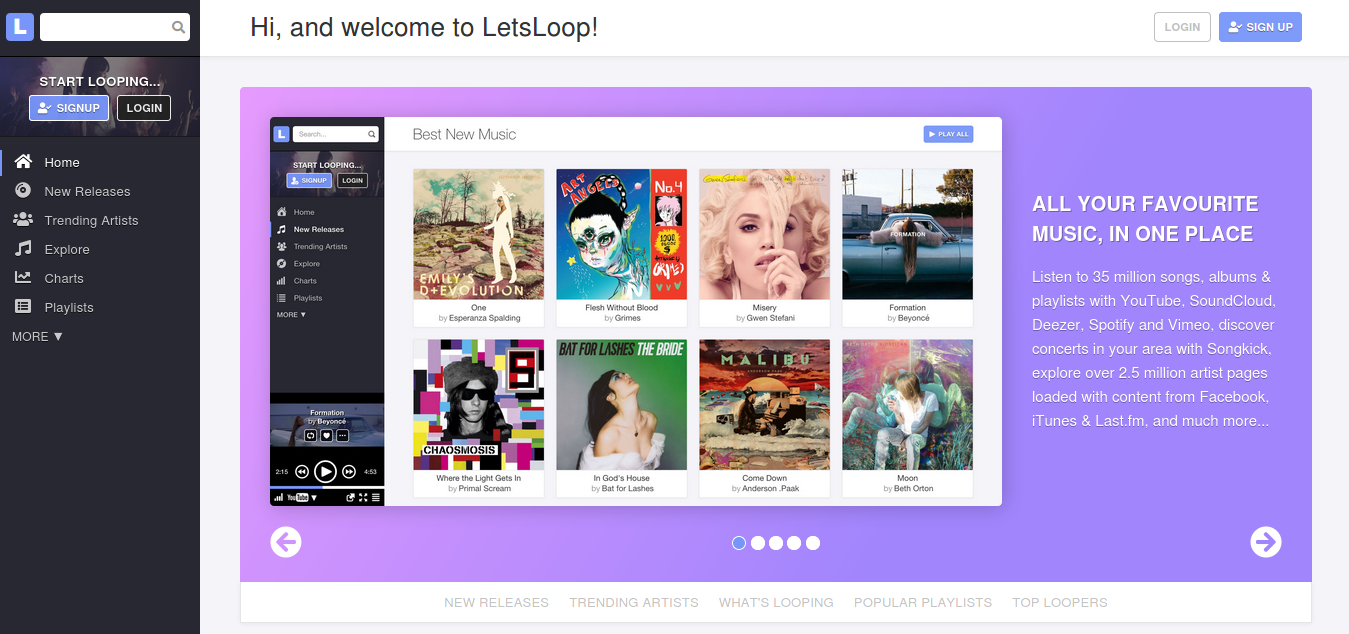The image size is (1349, 634).
Task: Switch to the NEW RELEASES tab
Action: pos(497,603)
